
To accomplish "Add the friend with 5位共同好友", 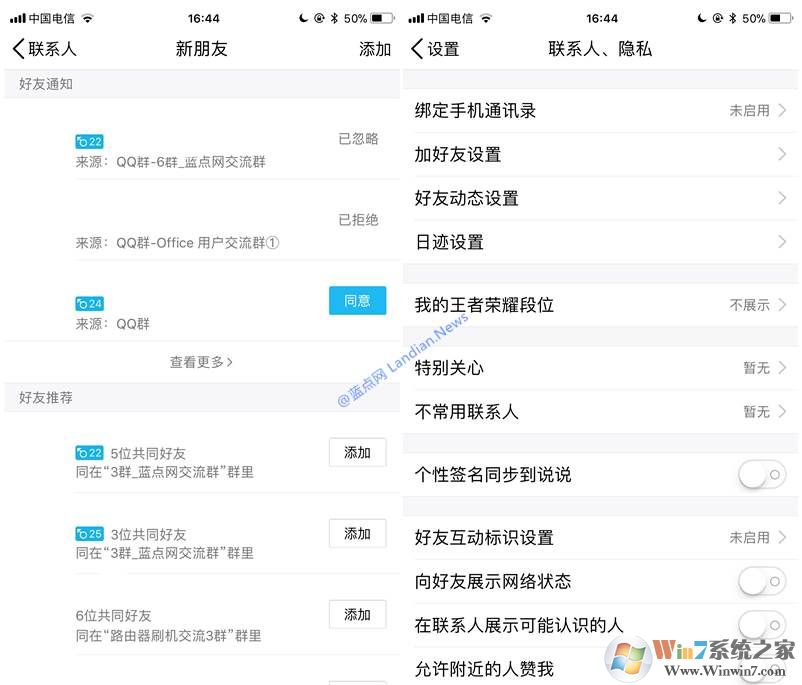I will tap(357, 453).
